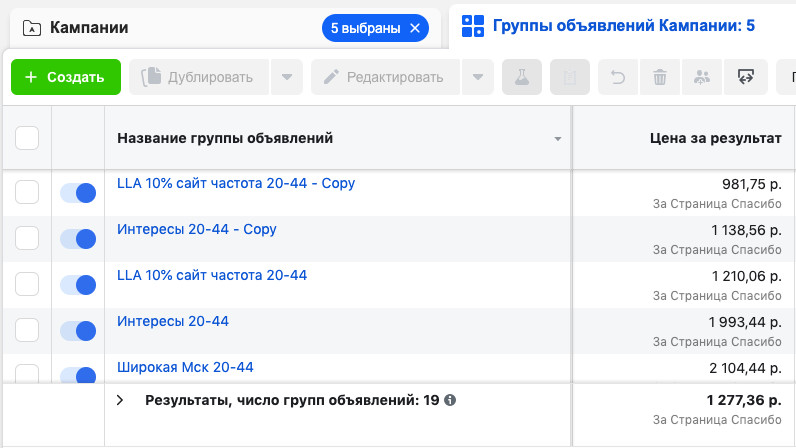Click the trash delete icon

click(x=660, y=77)
